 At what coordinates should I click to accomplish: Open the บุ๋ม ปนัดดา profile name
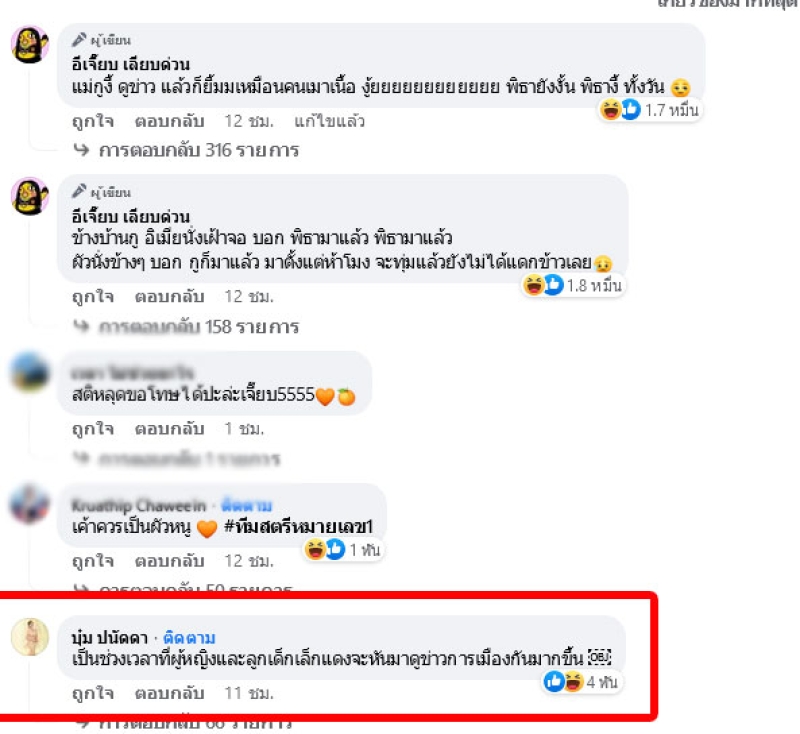(110, 638)
